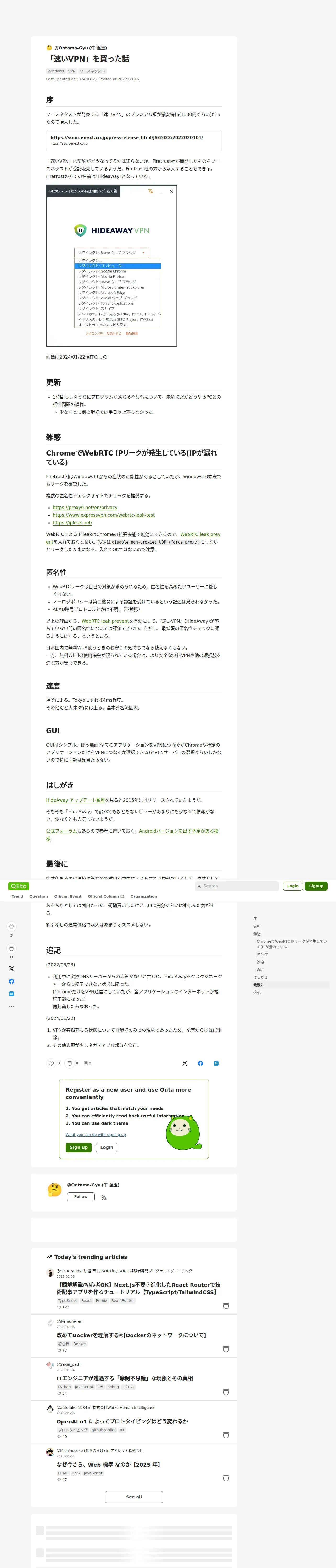
Task: Open the Official Column menu item
Action: click(105, 896)
